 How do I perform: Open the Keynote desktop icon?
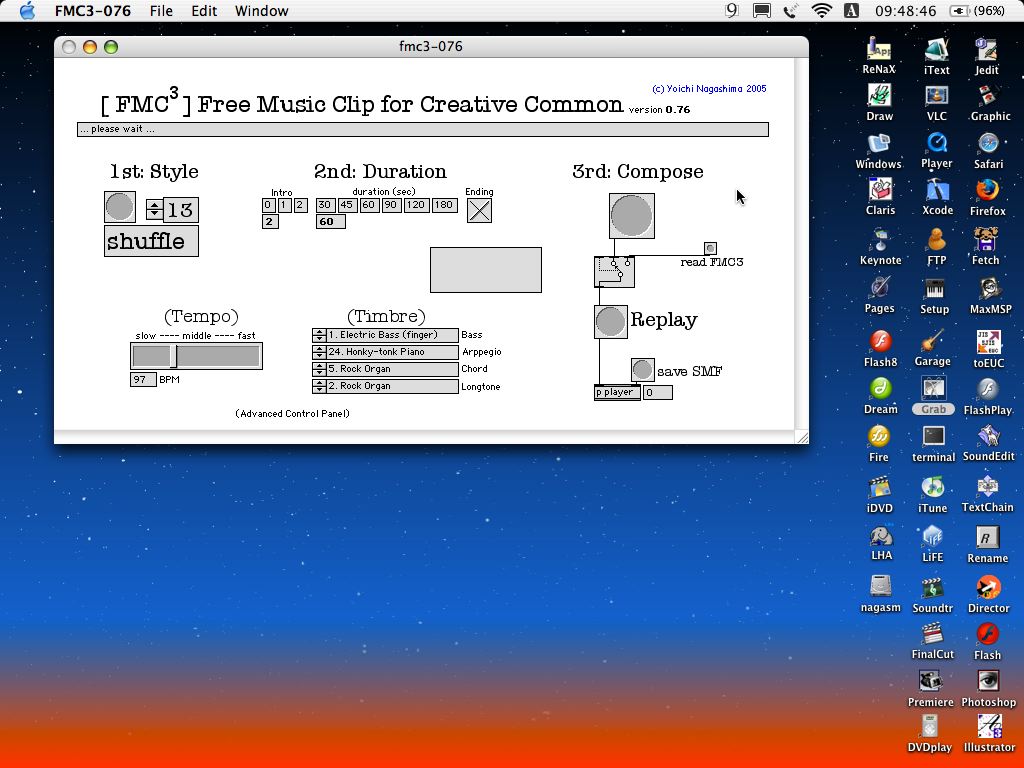880,247
